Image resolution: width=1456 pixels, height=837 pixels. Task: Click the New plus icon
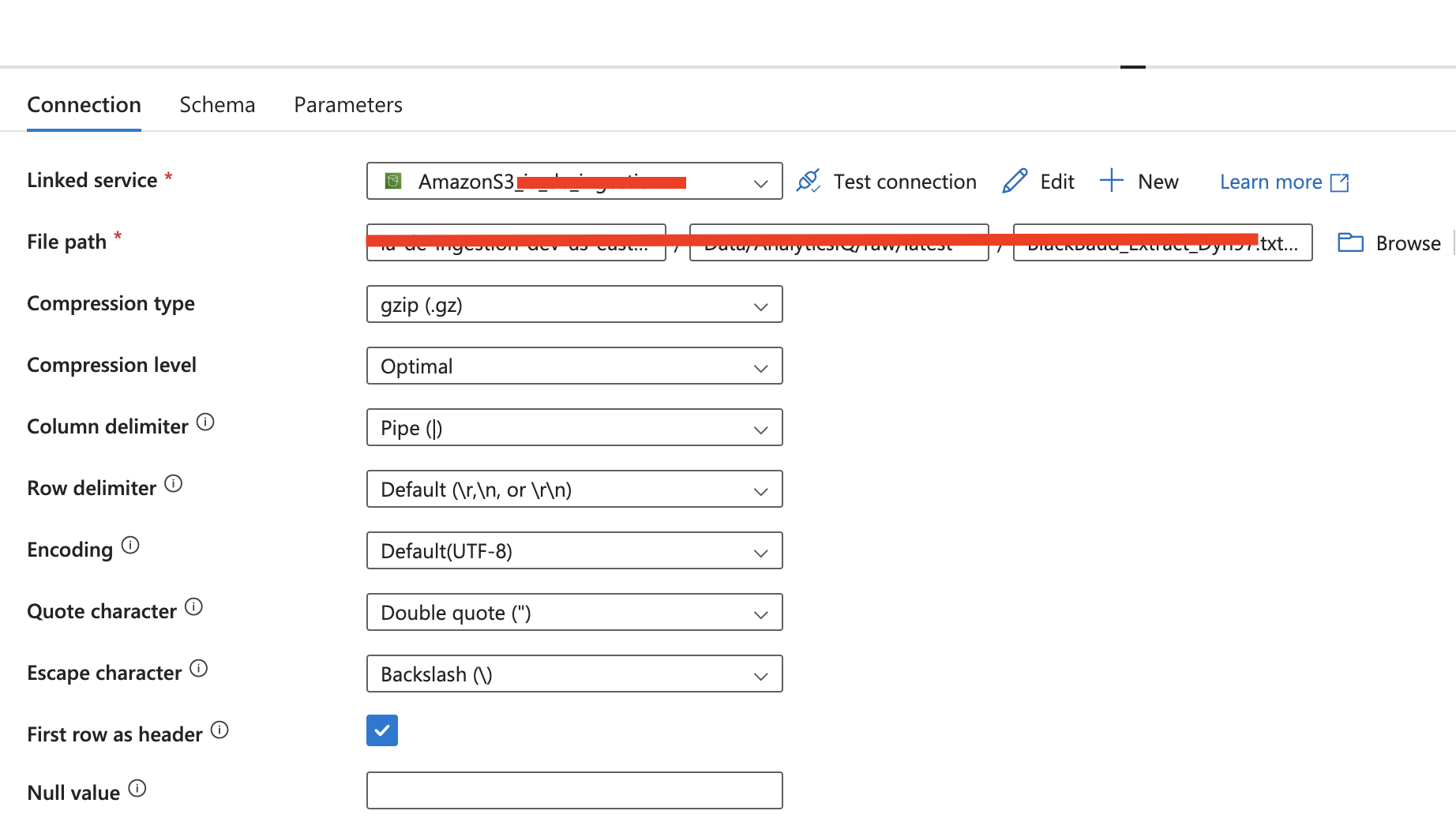tap(1110, 181)
